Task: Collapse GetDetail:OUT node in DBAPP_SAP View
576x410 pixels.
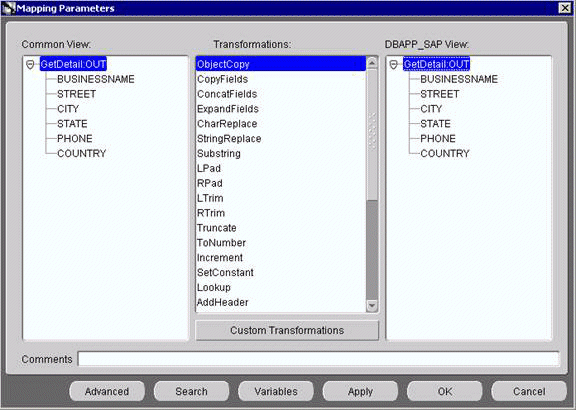Action: [393, 65]
